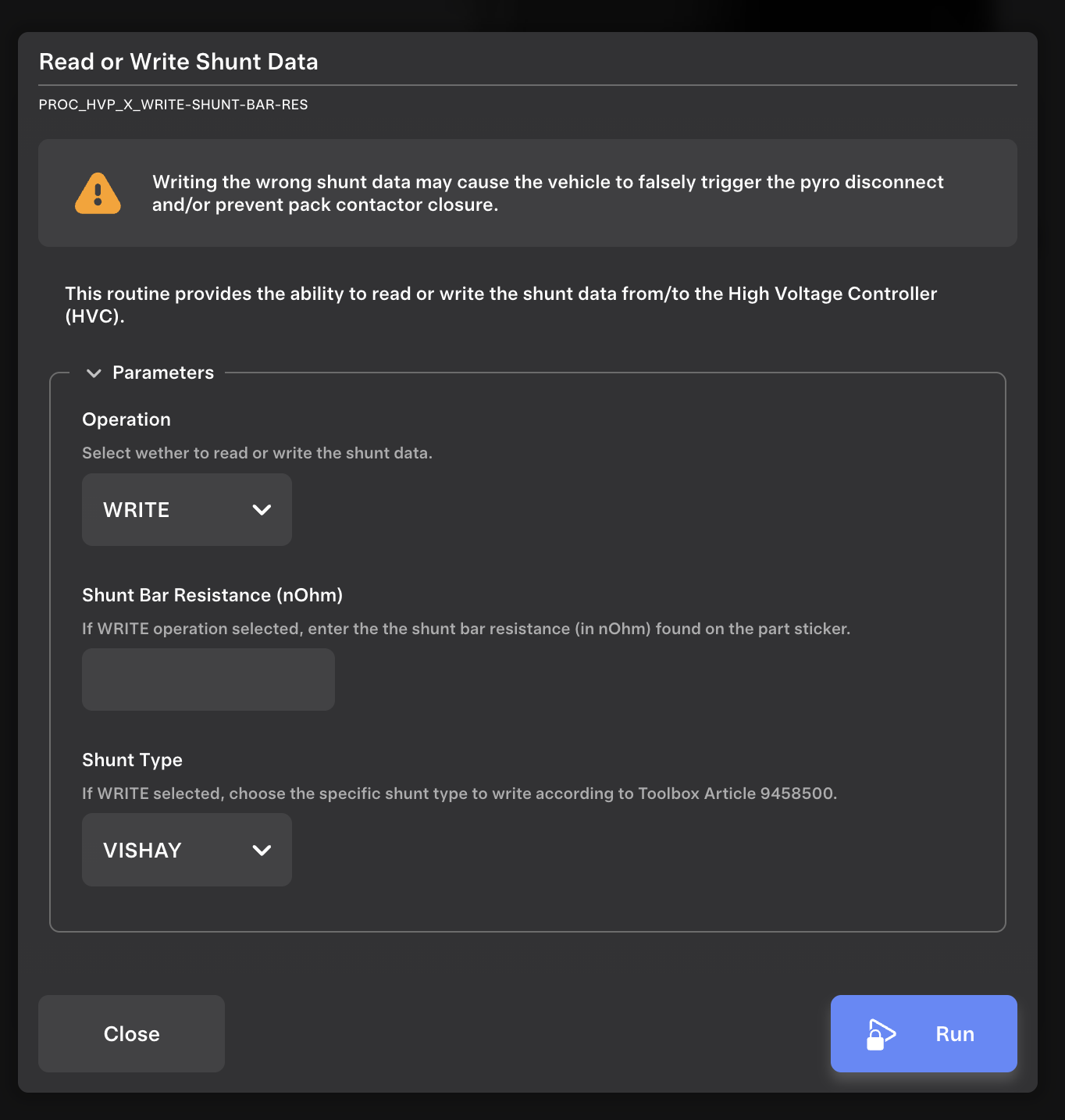
Task: Open the Operation dropdown showing WRITE
Action: tap(187, 510)
